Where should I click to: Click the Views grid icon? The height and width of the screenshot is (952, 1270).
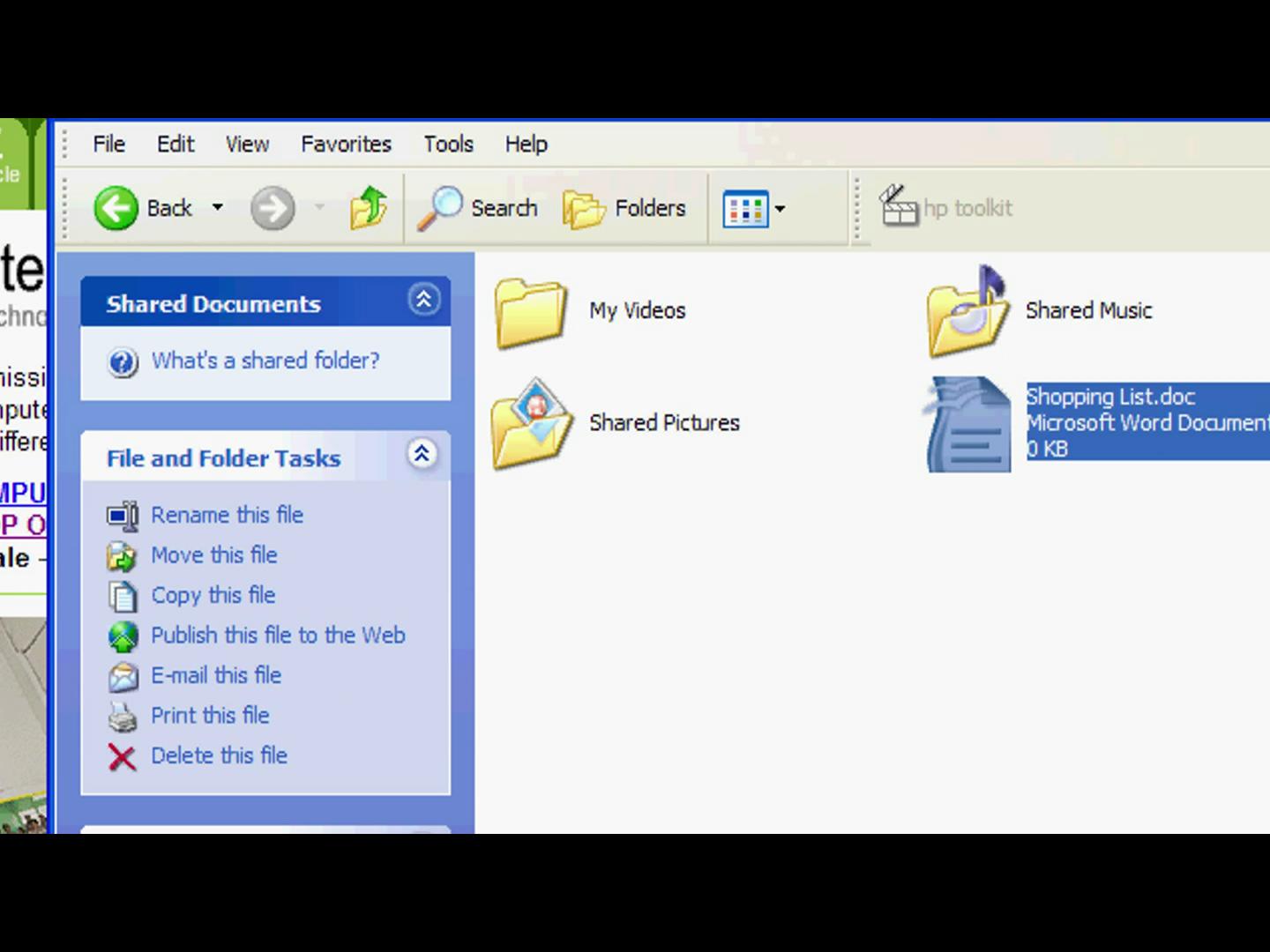[744, 210]
